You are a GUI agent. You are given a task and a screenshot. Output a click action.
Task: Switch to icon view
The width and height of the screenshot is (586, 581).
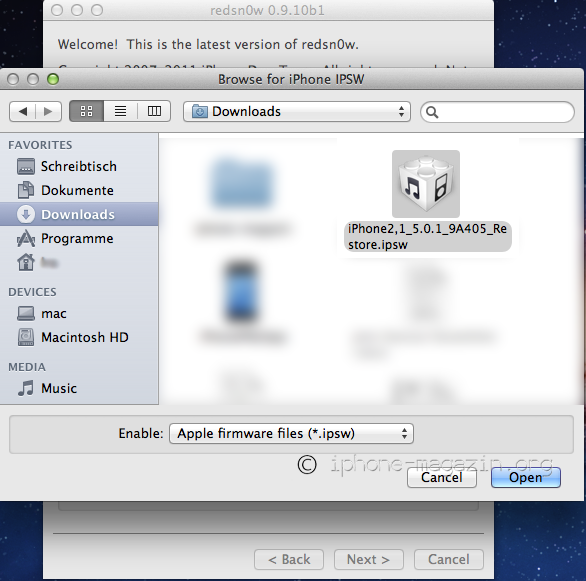pyautogui.click(x=86, y=111)
